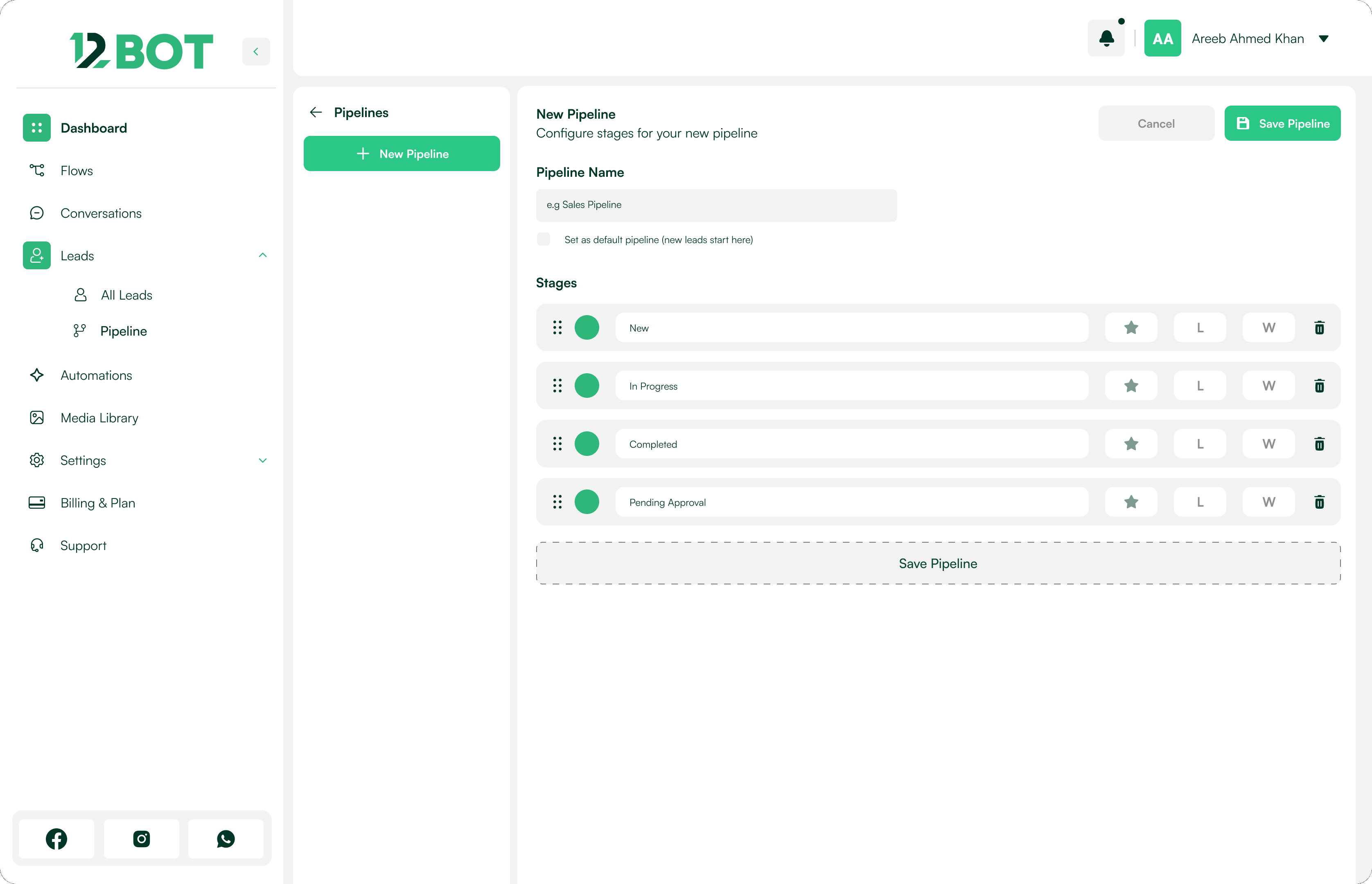Open the WhatsApp channel icon
The height and width of the screenshot is (884, 1372).
pyautogui.click(x=226, y=839)
